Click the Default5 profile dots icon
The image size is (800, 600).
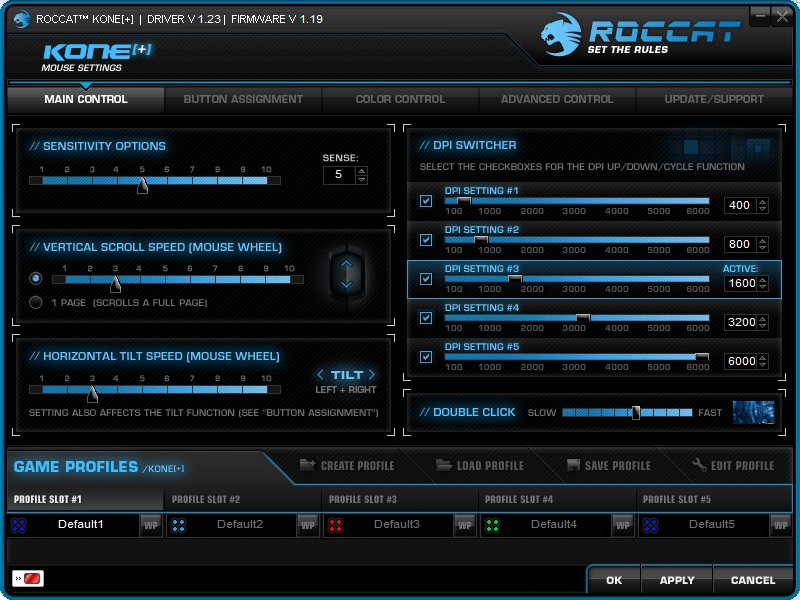click(650, 525)
